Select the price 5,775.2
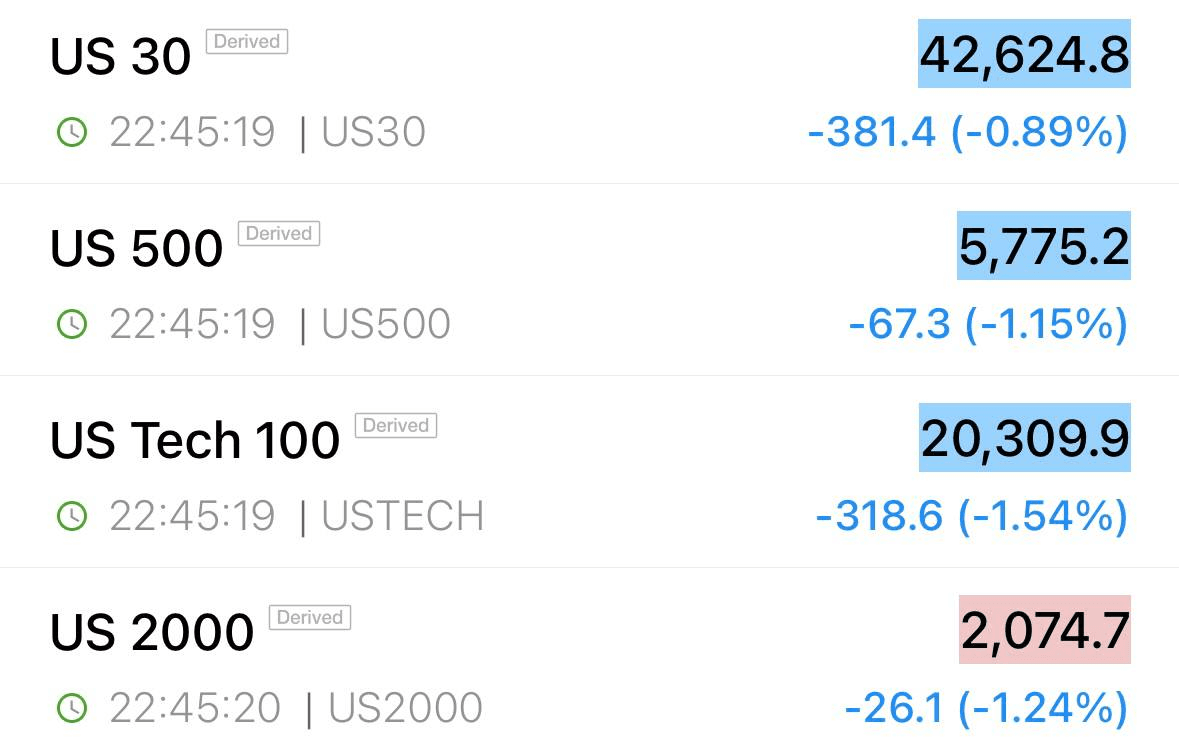 (1044, 246)
